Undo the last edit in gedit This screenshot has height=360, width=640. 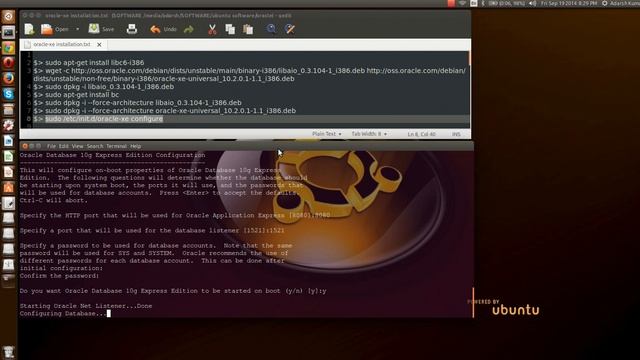coord(163,29)
